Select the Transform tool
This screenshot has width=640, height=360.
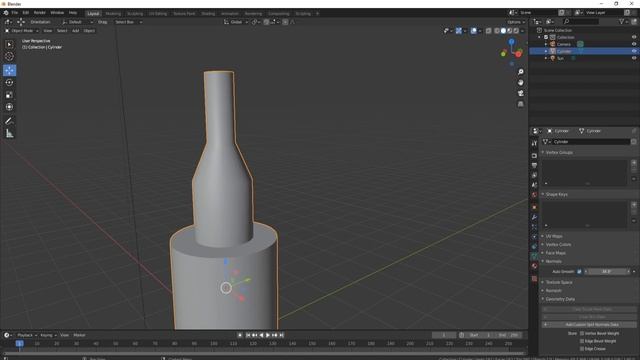(x=9, y=107)
